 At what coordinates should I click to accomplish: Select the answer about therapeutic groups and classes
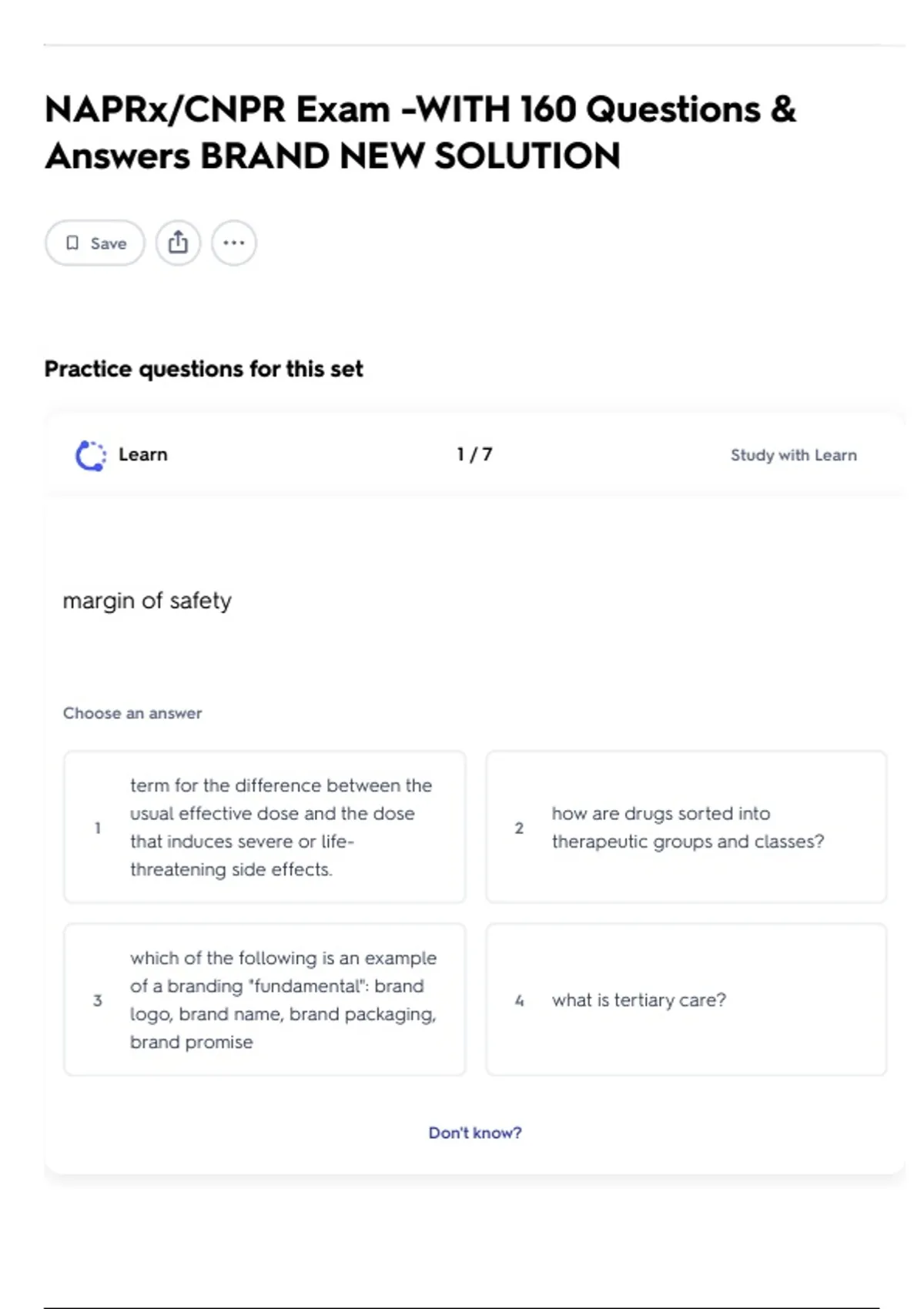pyautogui.click(x=687, y=827)
